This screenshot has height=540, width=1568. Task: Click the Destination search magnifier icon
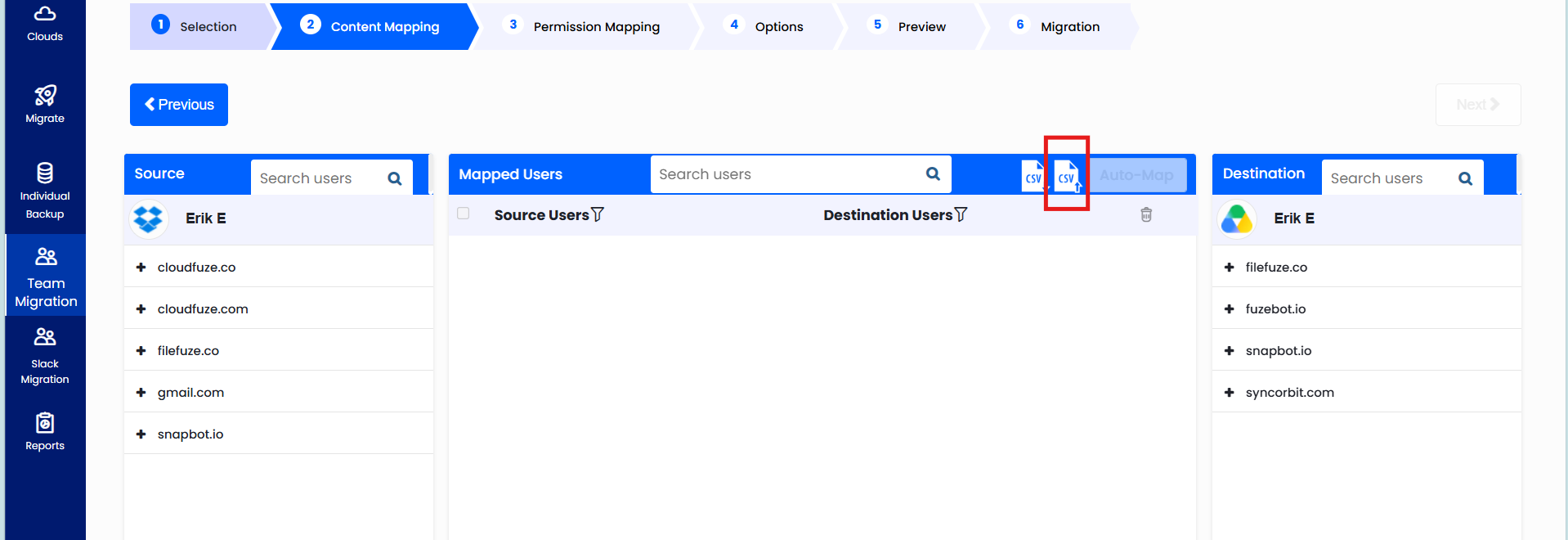pyautogui.click(x=1465, y=178)
